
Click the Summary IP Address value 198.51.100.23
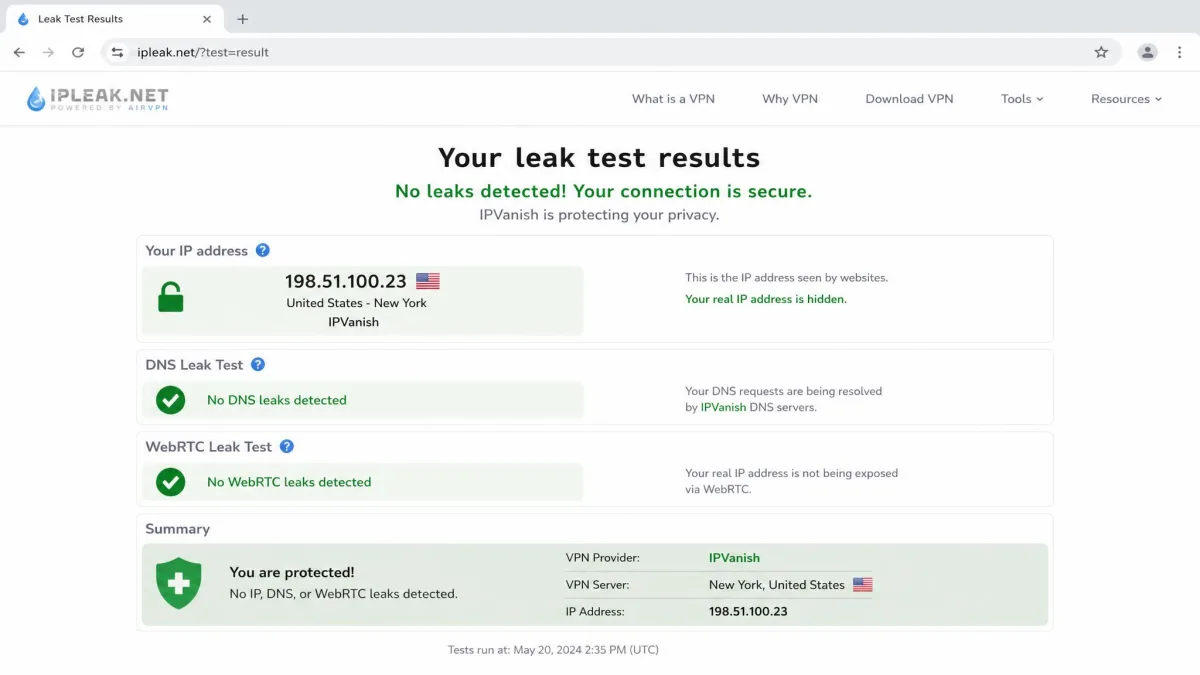click(748, 611)
